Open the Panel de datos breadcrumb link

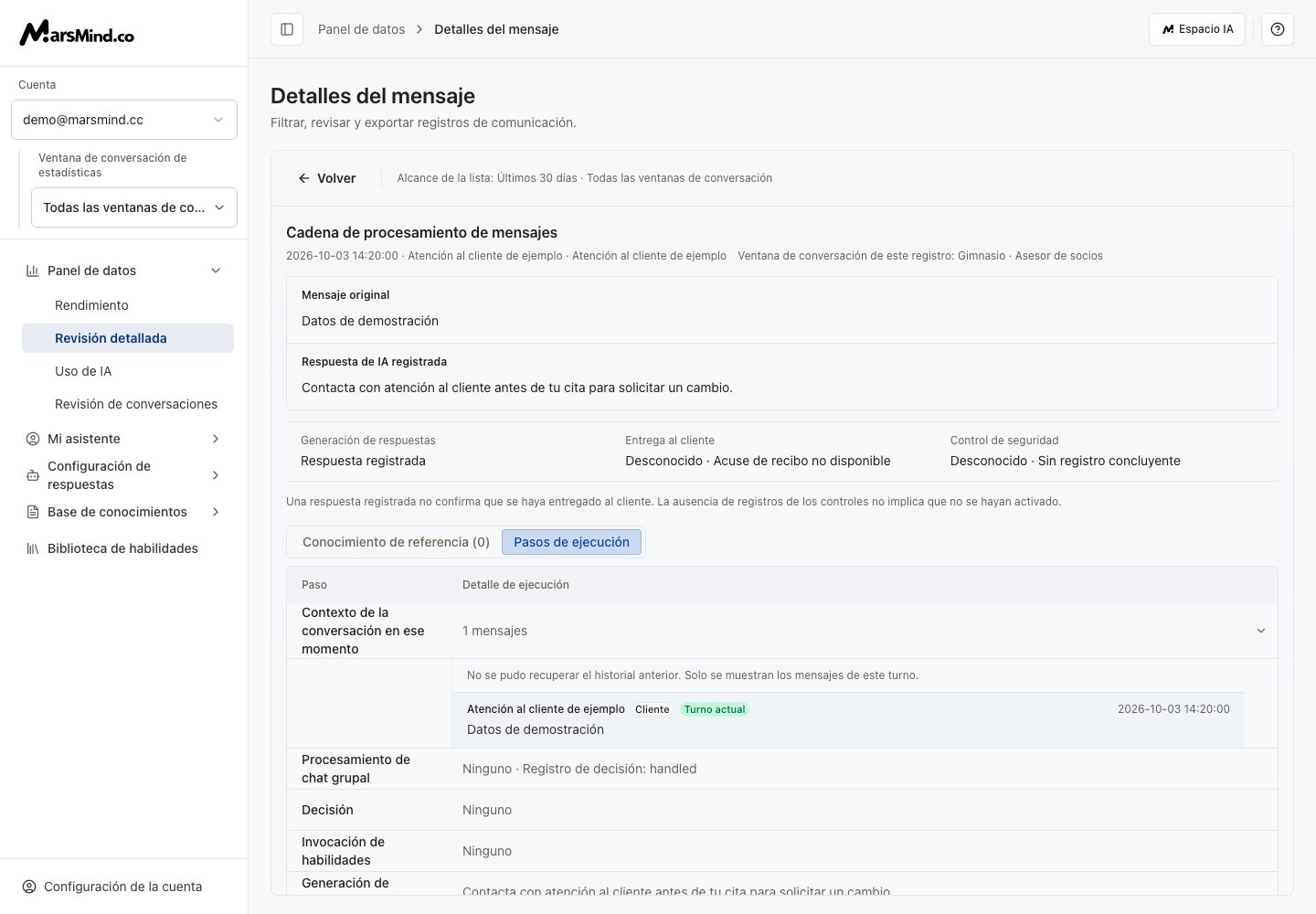point(361,29)
